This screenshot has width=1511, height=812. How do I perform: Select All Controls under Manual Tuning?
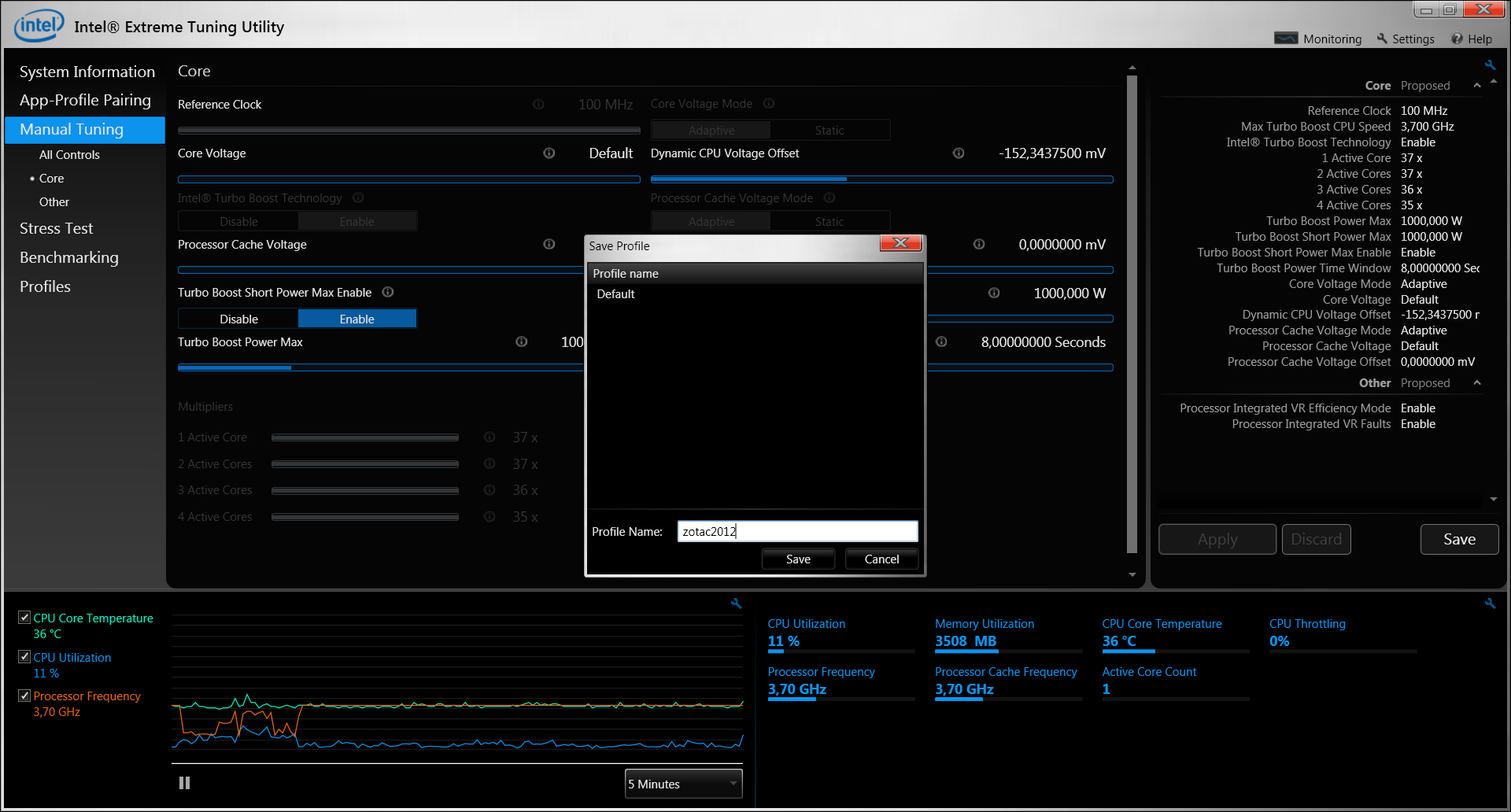click(69, 155)
